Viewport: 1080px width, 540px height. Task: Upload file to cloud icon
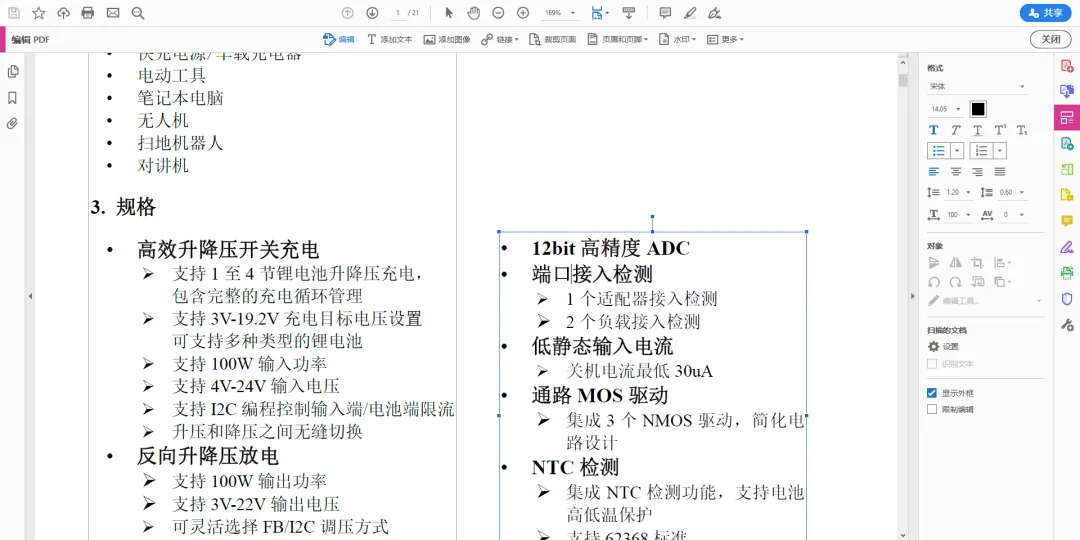[x=63, y=12]
